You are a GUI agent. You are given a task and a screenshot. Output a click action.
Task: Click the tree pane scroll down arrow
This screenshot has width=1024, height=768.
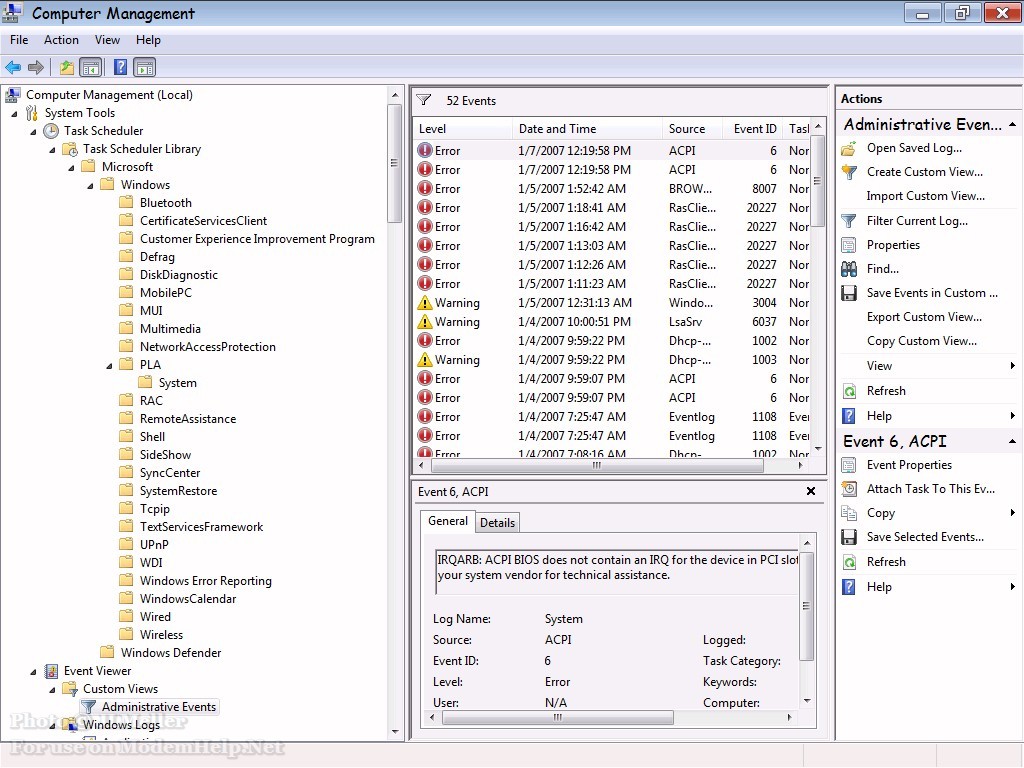394,732
